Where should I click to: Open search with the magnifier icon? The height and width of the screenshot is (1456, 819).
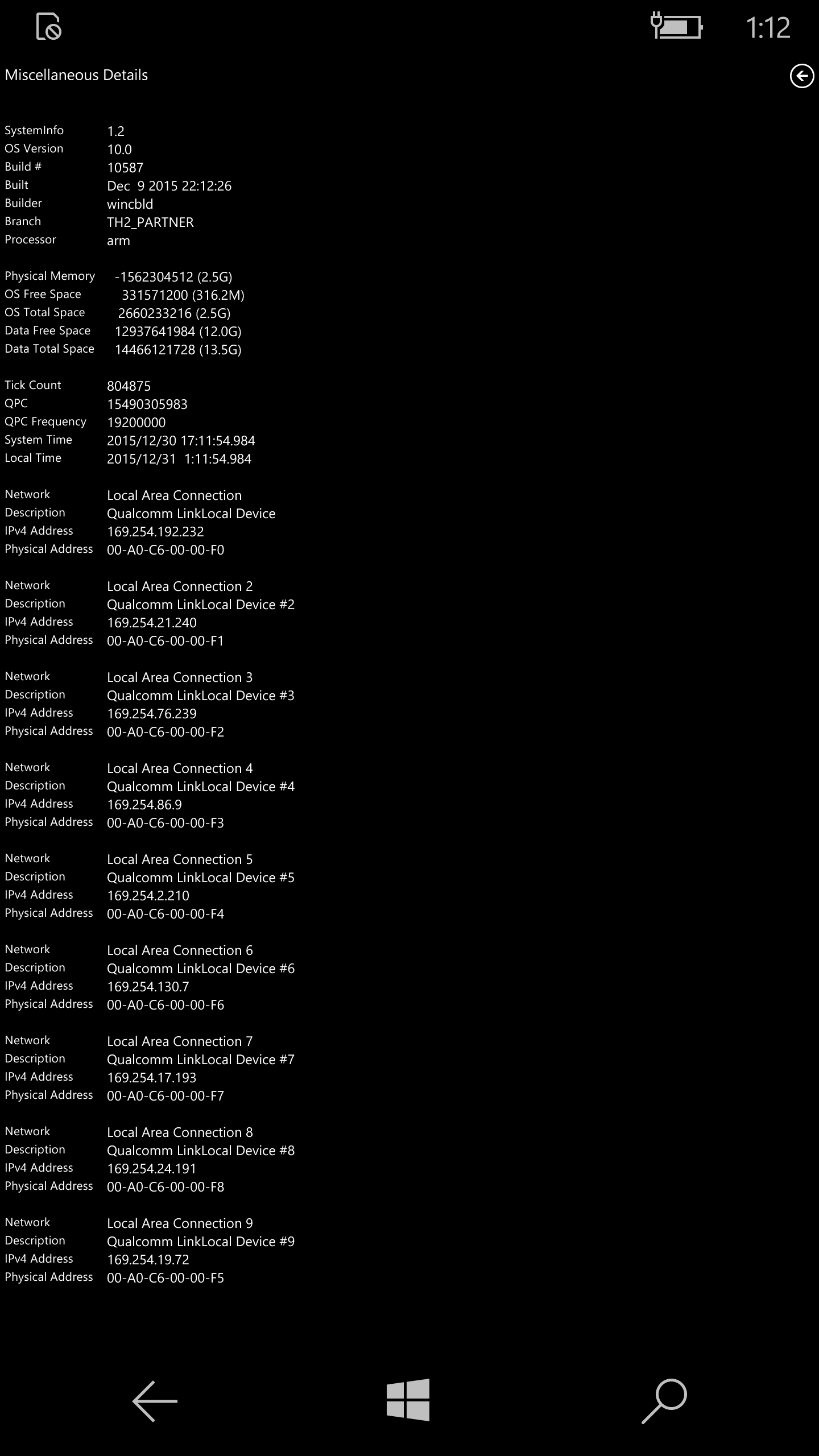pyautogui.click(x=664, y=1401)
